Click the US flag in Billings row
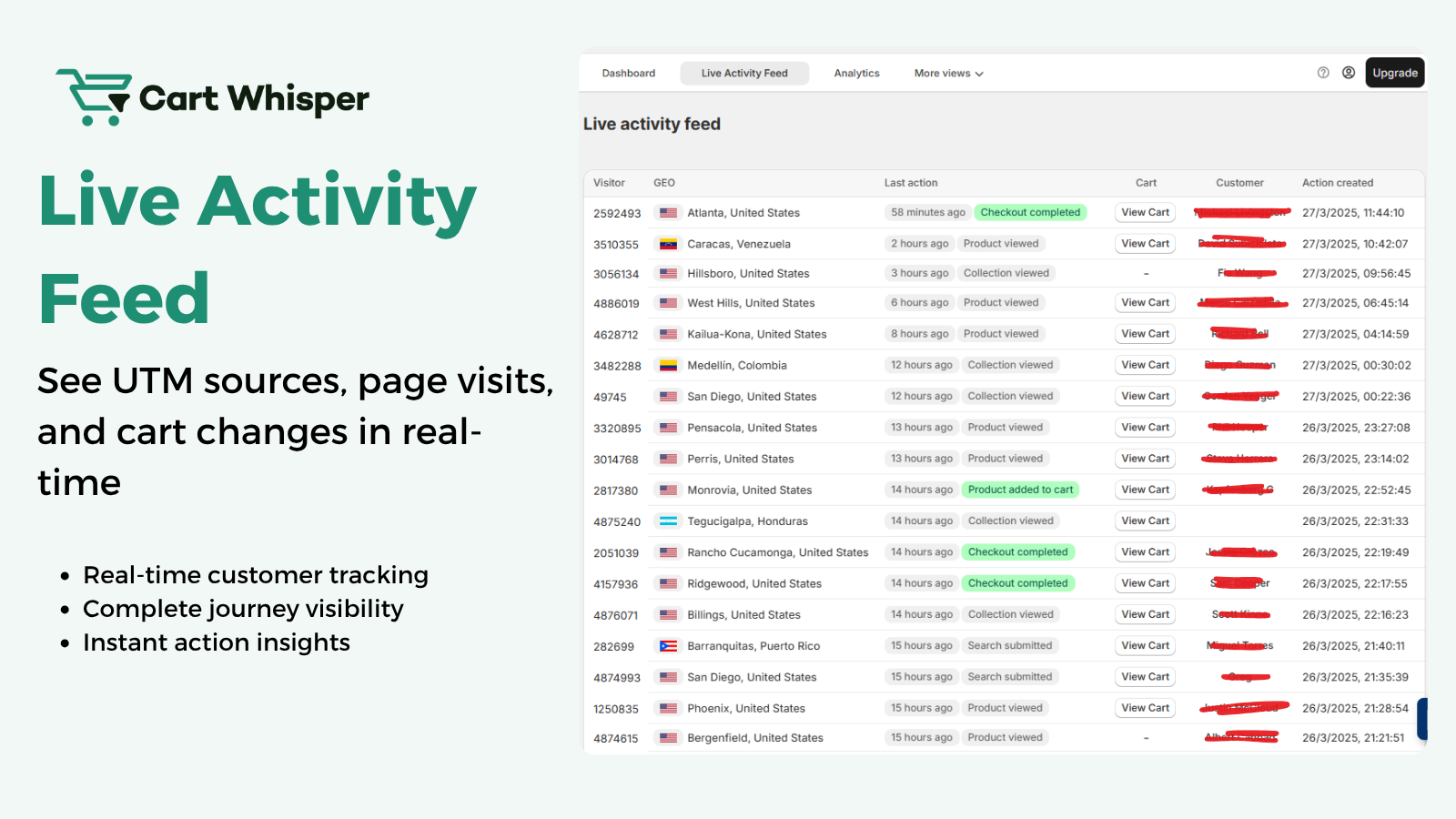Screen dimensions: 1456x819 [x=669, y=615]
